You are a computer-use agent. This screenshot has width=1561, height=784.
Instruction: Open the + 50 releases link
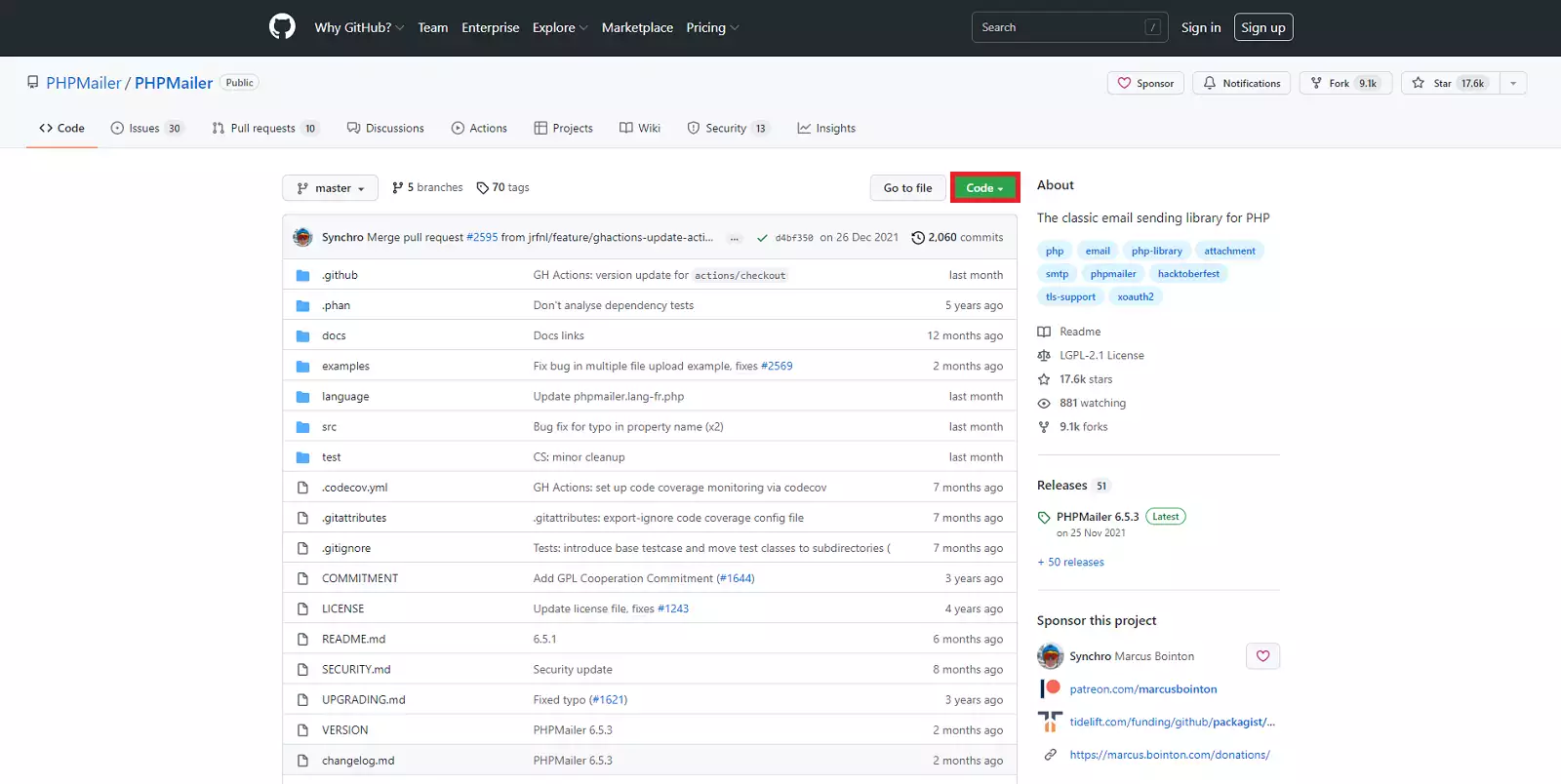(x=1071, y=562)
